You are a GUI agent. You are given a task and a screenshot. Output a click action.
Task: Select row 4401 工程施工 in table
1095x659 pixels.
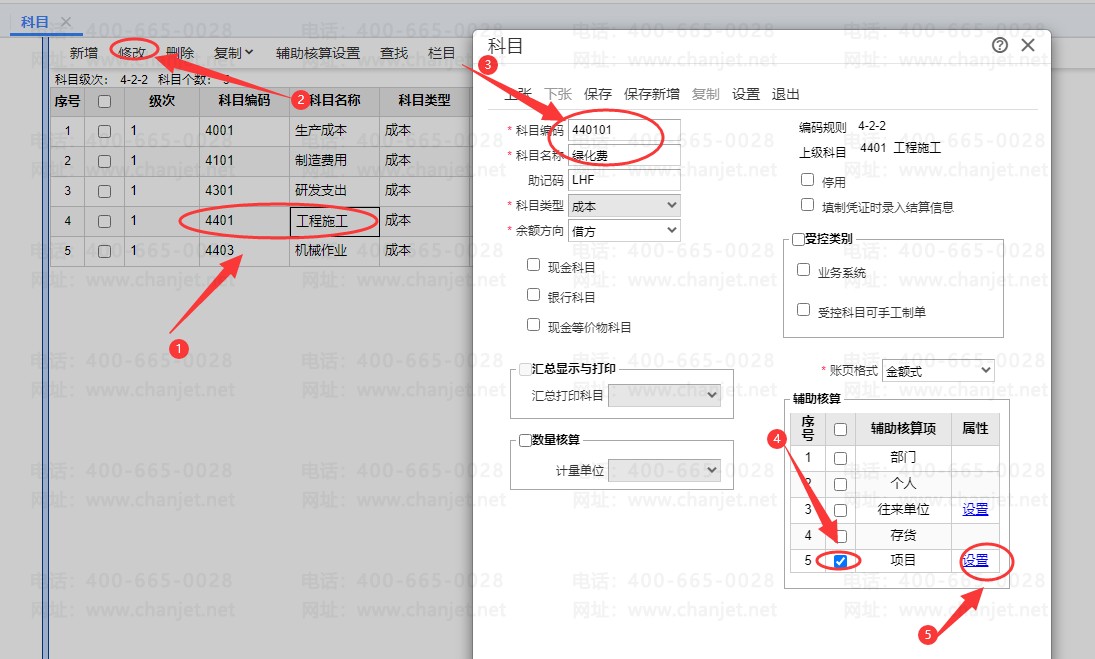(260, 221)
